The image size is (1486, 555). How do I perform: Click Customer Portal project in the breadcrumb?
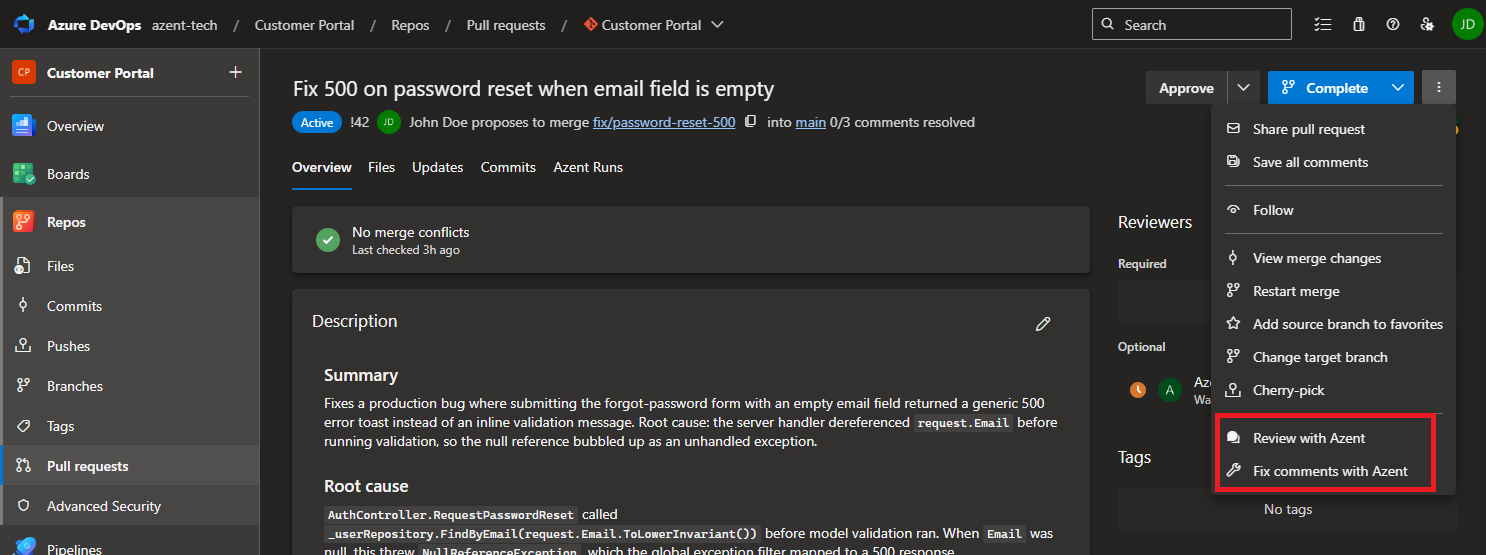coord(305,25)
